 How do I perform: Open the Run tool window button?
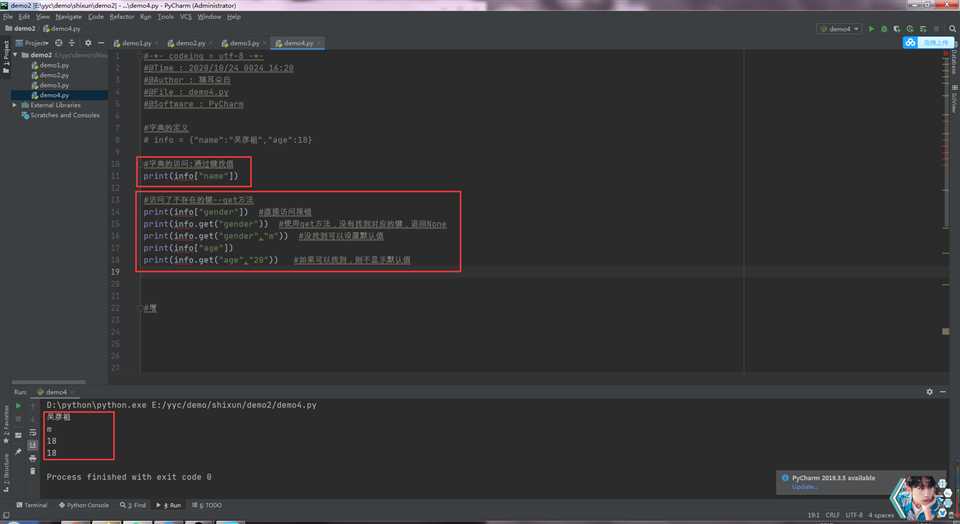[169, 505]
